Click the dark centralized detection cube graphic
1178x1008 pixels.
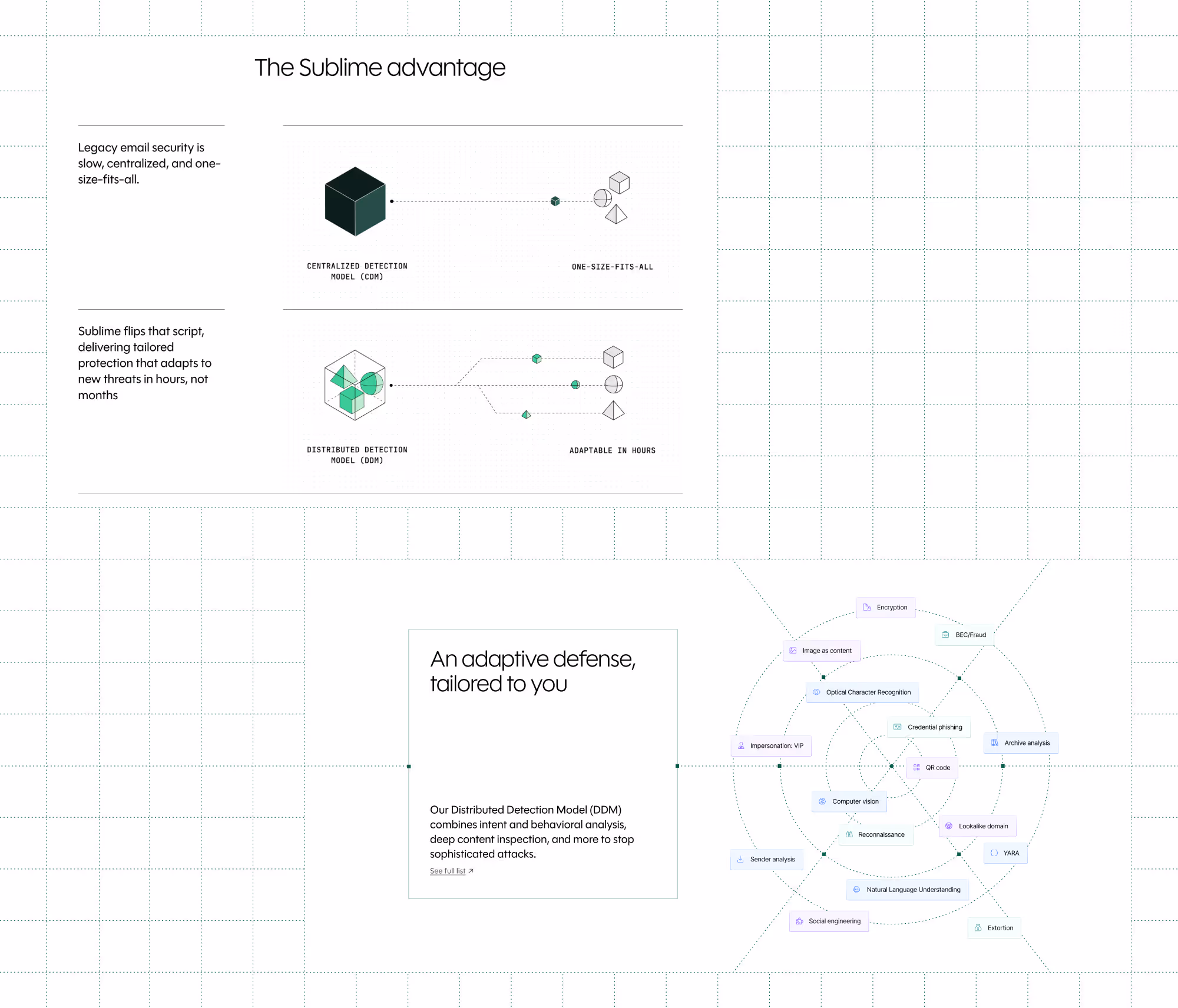click(x=355, y=201)
